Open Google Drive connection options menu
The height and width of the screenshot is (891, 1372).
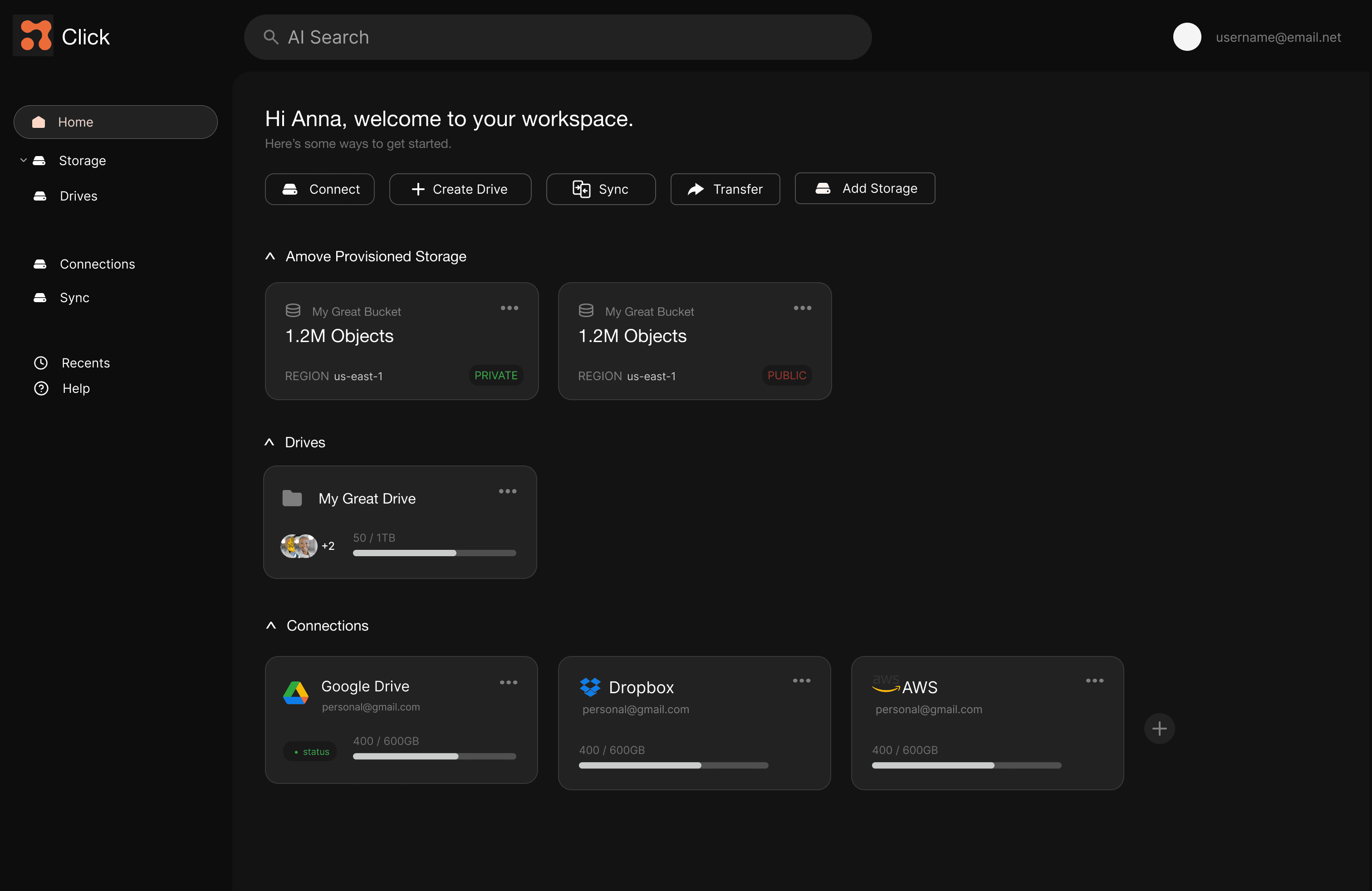pyautogui.click(x=508, y=682)
